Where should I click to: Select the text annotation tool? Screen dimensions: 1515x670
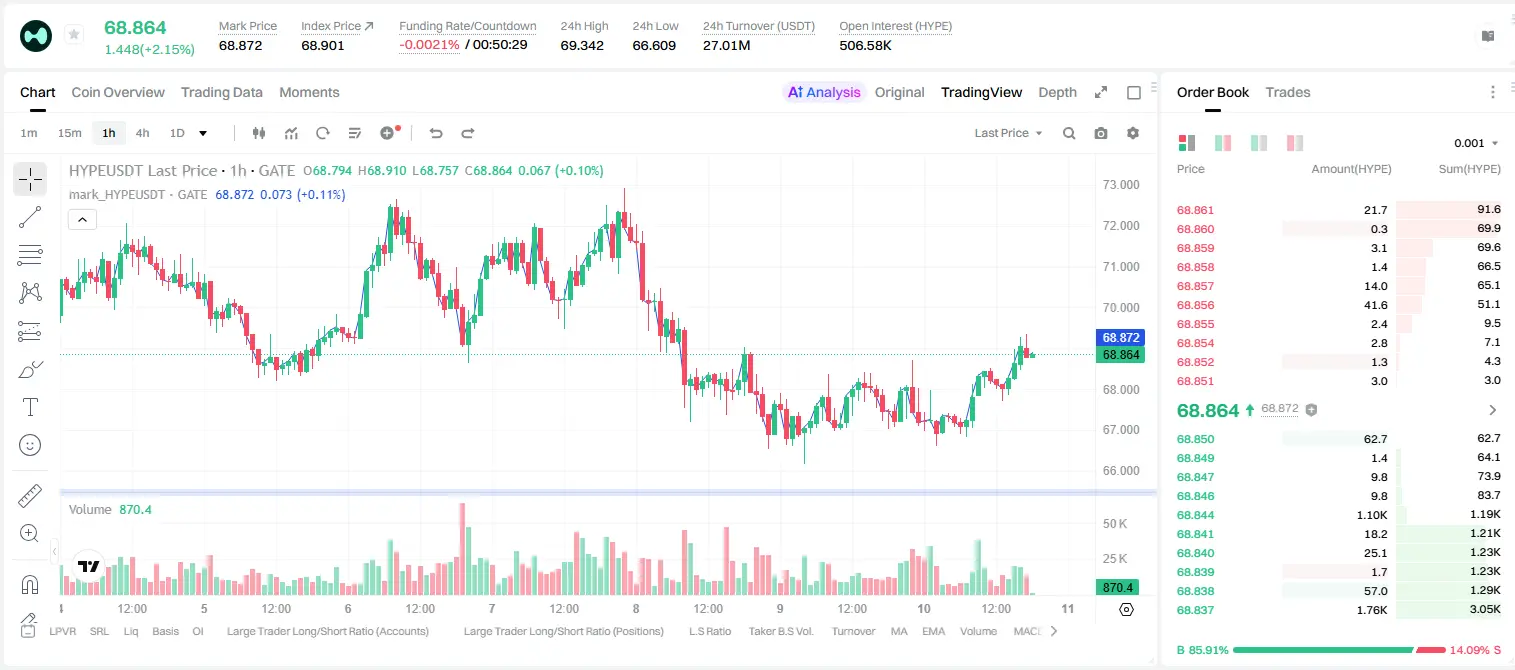click(30, 407)
